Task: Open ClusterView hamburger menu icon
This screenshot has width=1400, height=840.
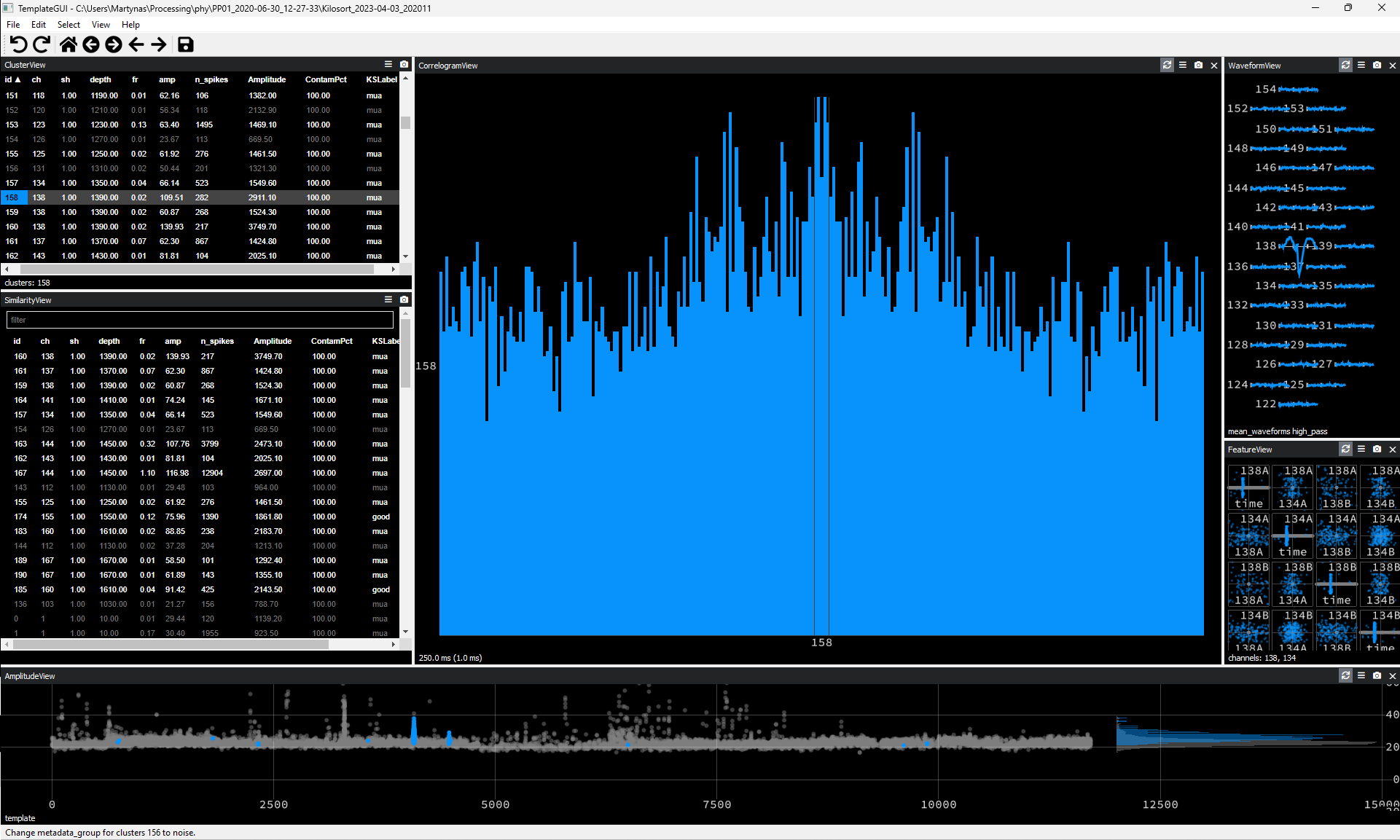Action: point(388,64)
